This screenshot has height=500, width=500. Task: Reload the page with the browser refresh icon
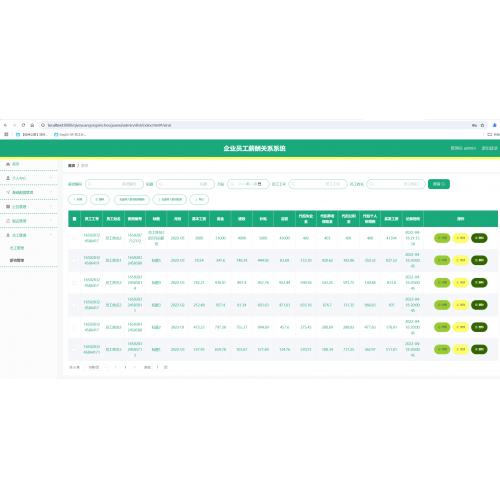(23, 125)
